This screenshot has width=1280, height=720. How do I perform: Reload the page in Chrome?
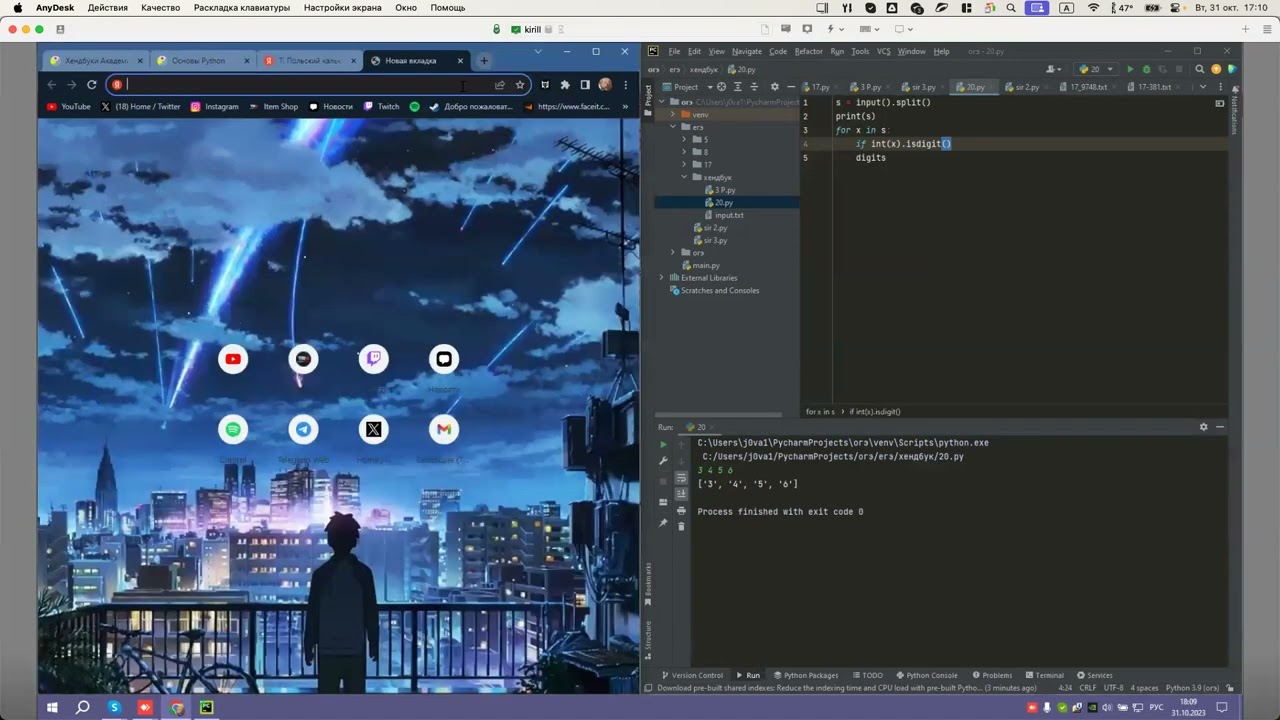tap(91, 85)
